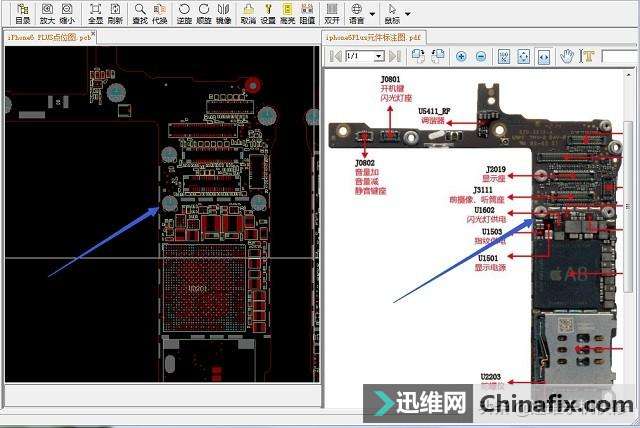This screenshot has height=428, width=640.
Task: Click the U1503 label in the PDF
Action: point(492,231)
